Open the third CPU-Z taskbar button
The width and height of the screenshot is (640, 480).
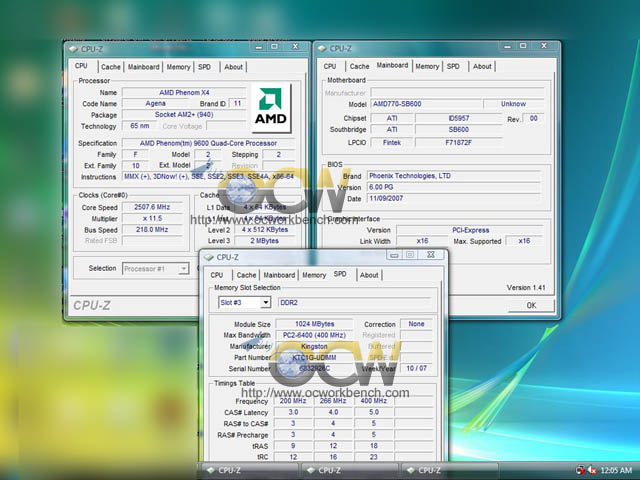pos(450,471)
